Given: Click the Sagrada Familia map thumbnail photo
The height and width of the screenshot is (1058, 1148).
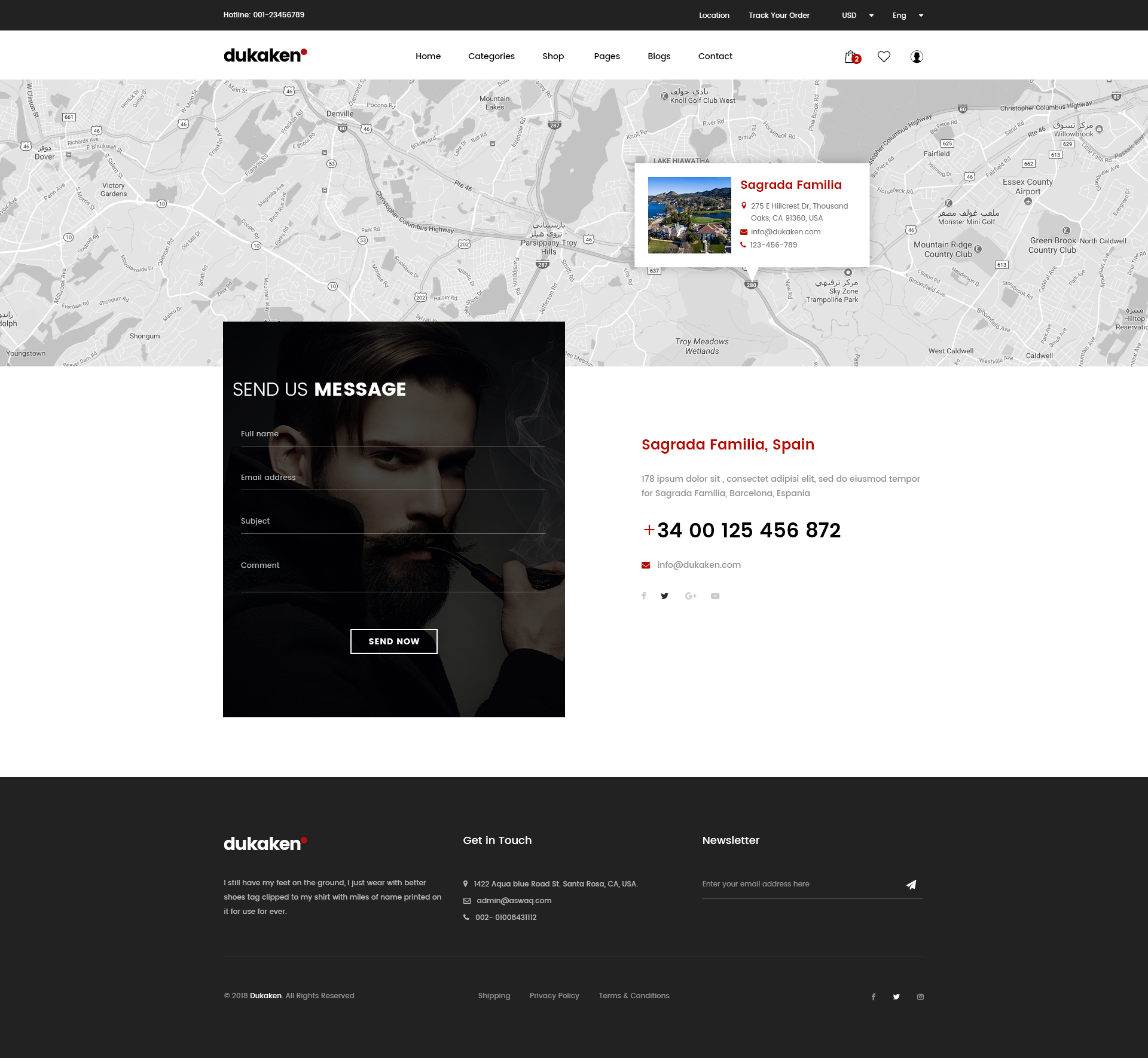Looking at the screenshot, I should pos(689,215).
